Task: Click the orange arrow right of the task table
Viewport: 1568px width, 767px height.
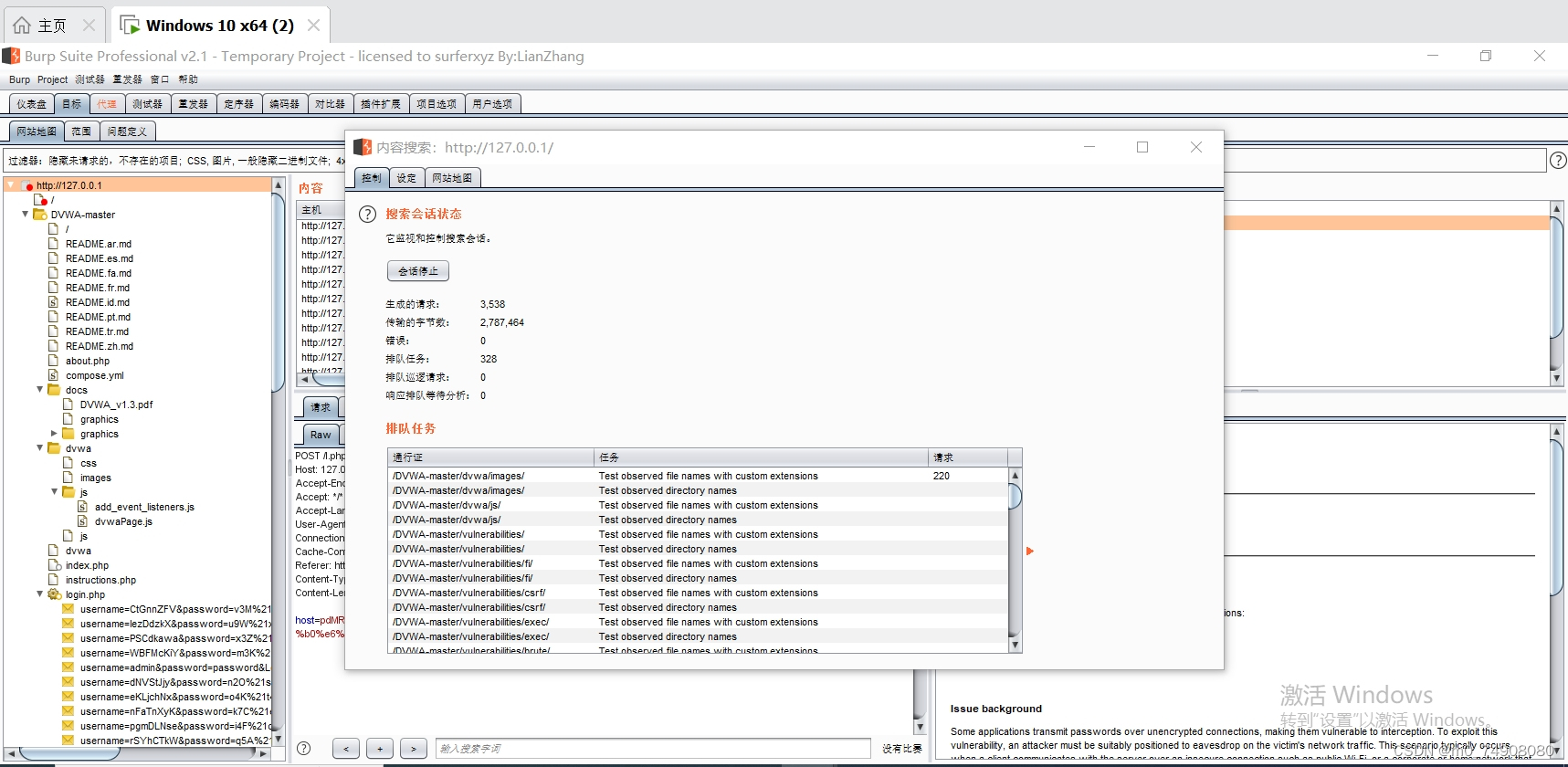Action: point(1030,551)
